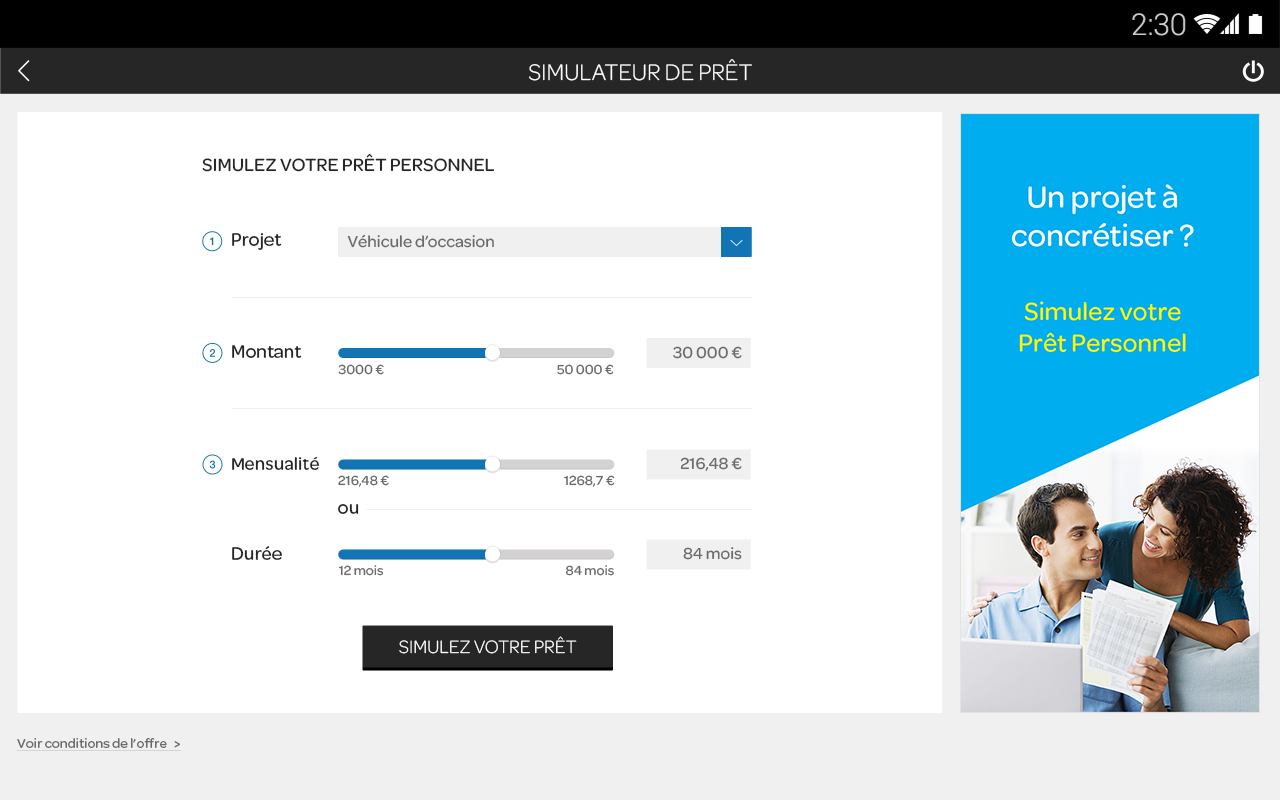1280x800 pixels.
Task: Click the 3000 € minimum amount label
Action: [361, 370]
